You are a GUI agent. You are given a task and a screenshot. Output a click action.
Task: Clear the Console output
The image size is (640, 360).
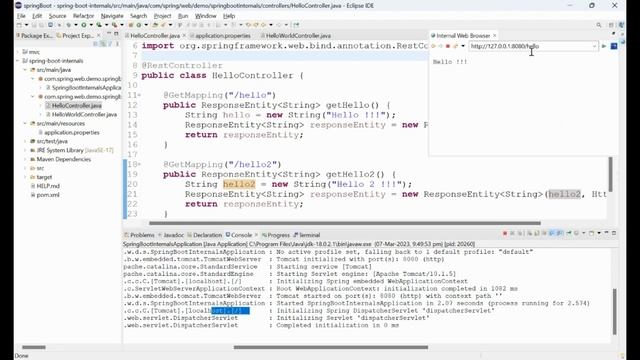(x=529, y=233)
